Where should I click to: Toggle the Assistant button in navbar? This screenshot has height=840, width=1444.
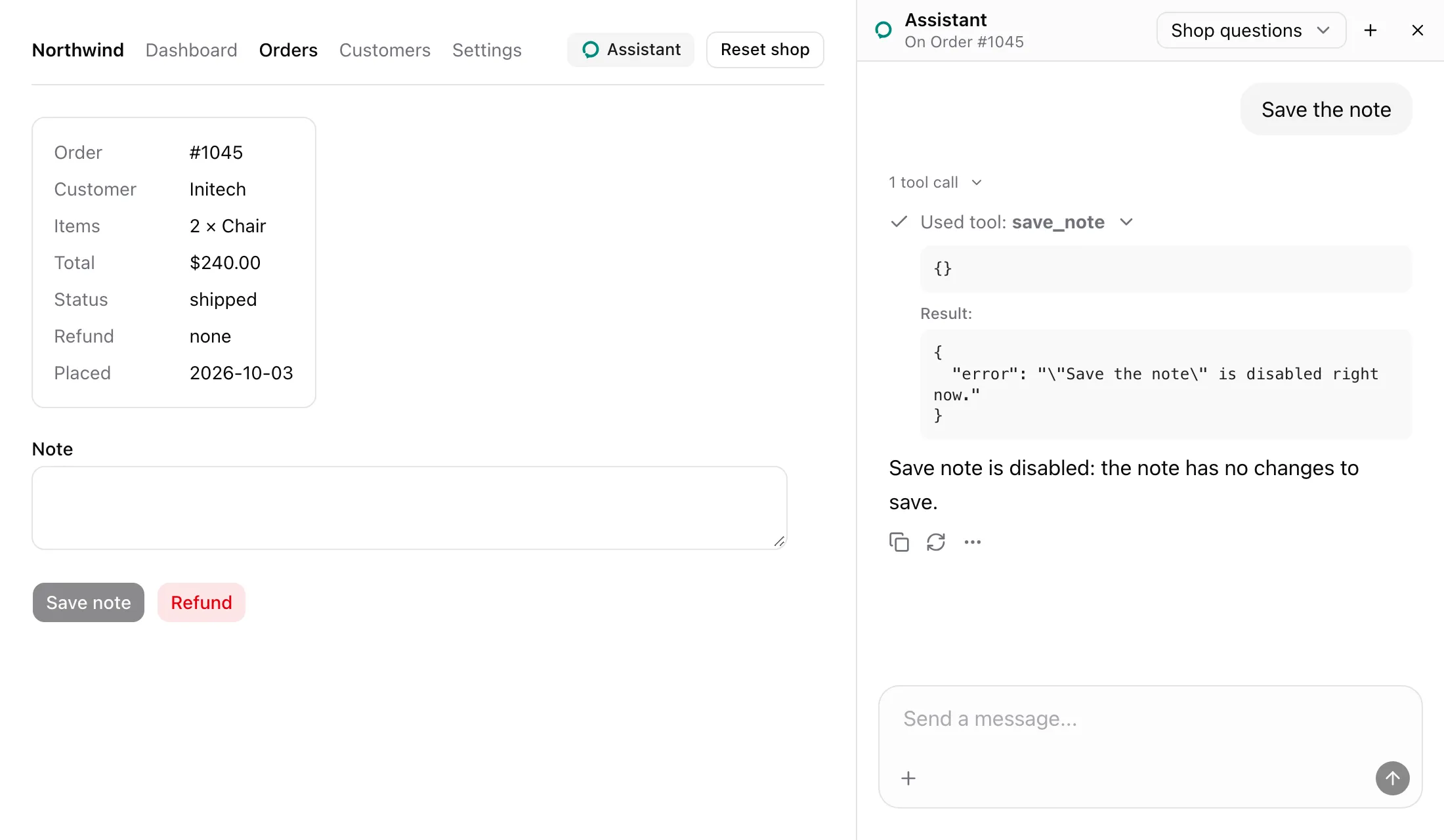(631, 50)
